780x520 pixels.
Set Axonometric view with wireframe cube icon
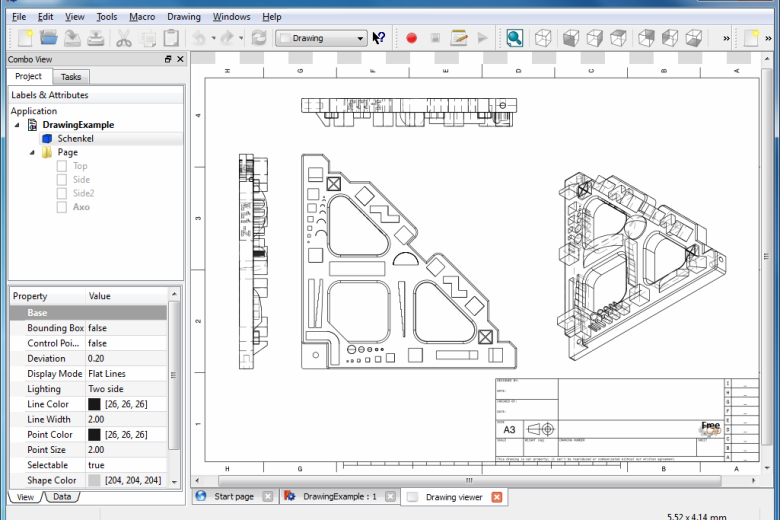tap(543, 38)
